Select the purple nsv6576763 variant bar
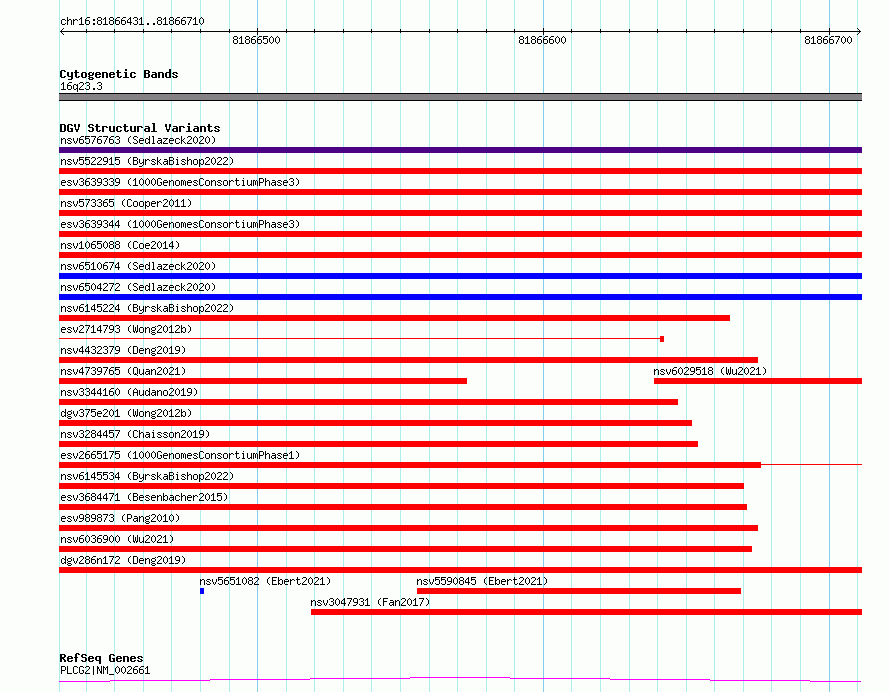The height and width of the screenshot is (692, 890). coord(460,150)
